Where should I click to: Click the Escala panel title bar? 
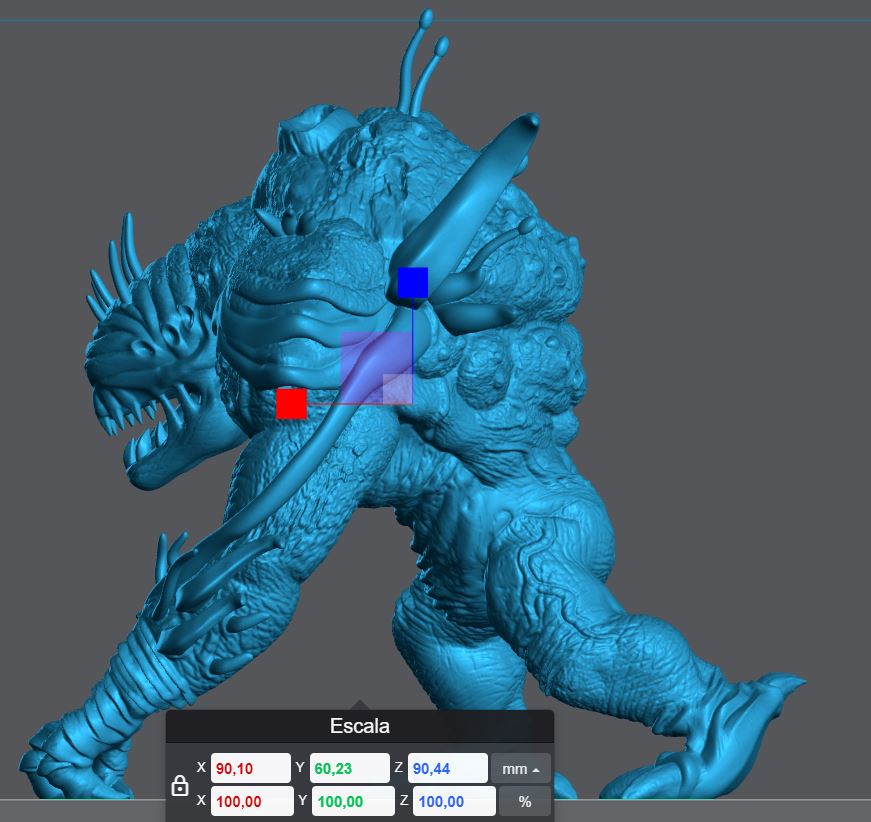[x=359, y=726]
